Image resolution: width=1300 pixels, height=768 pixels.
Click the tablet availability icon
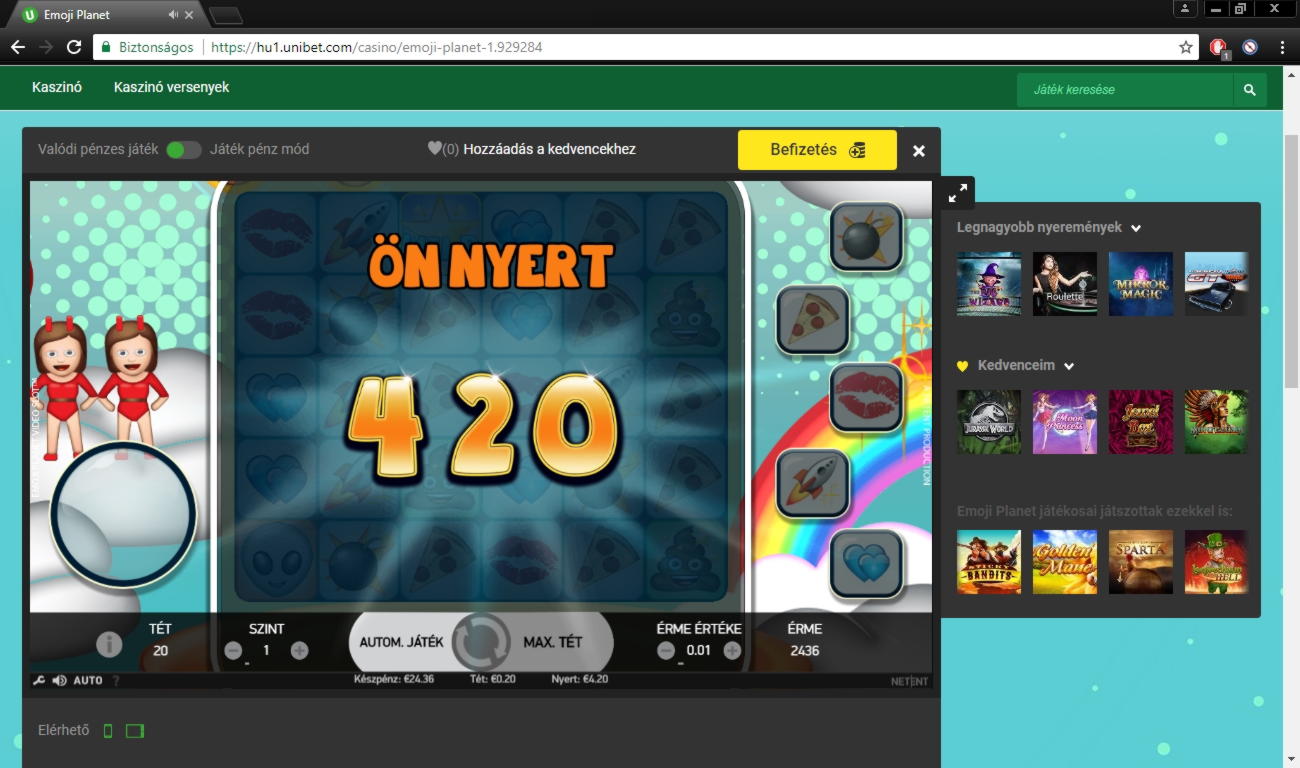[x=135, y=731]
